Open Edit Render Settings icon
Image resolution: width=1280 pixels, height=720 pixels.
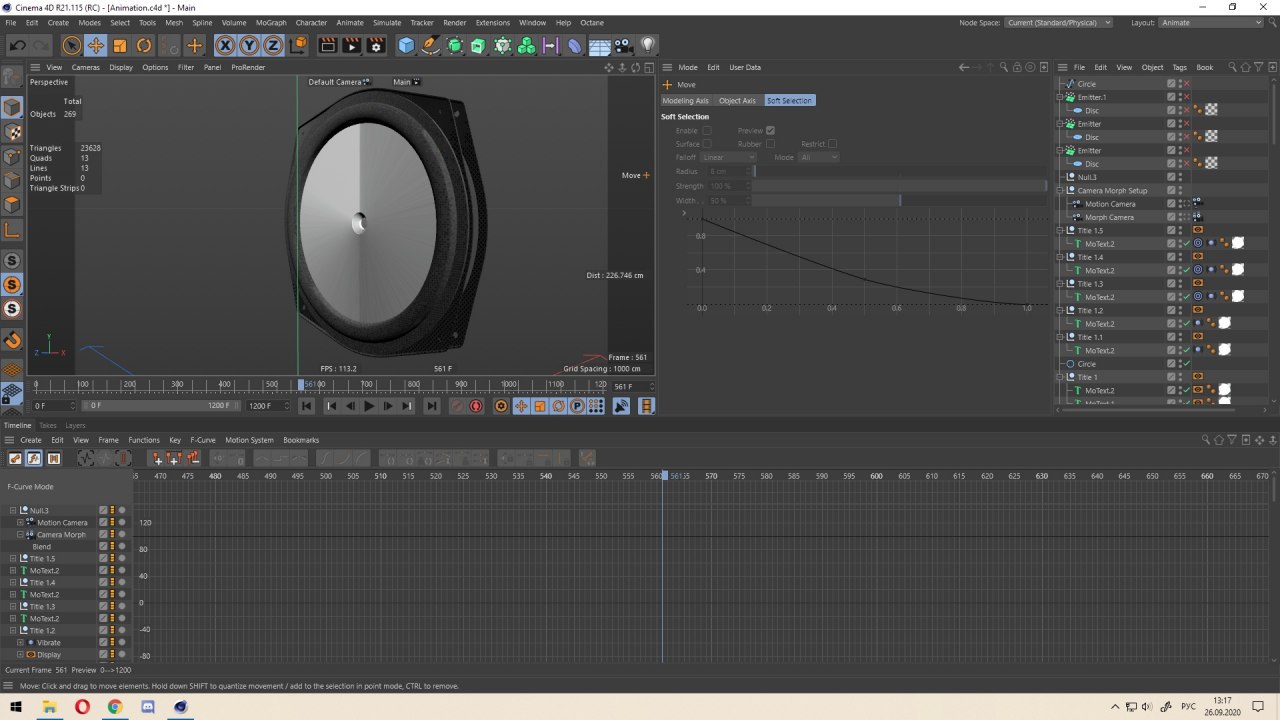click(376, 45)
